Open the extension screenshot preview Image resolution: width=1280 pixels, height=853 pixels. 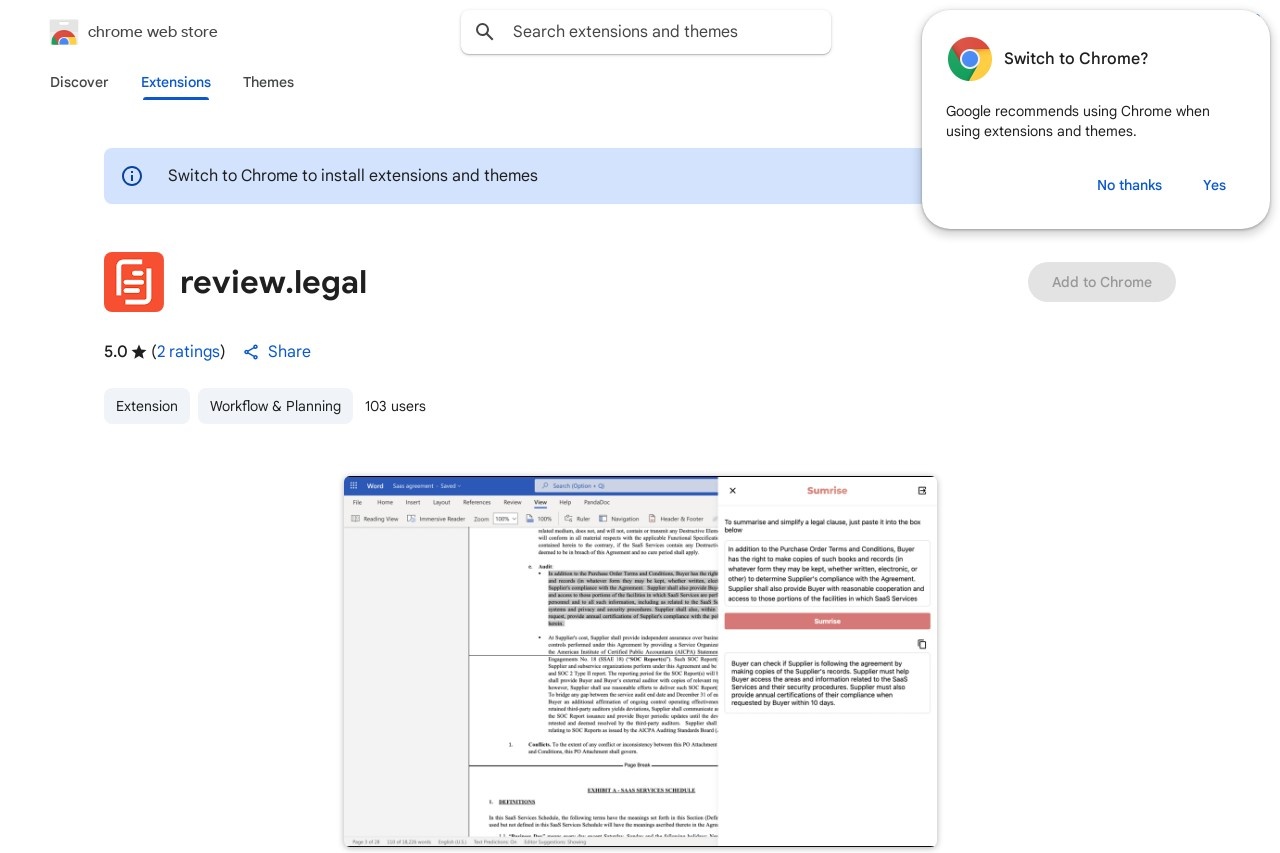pos(640,662)
